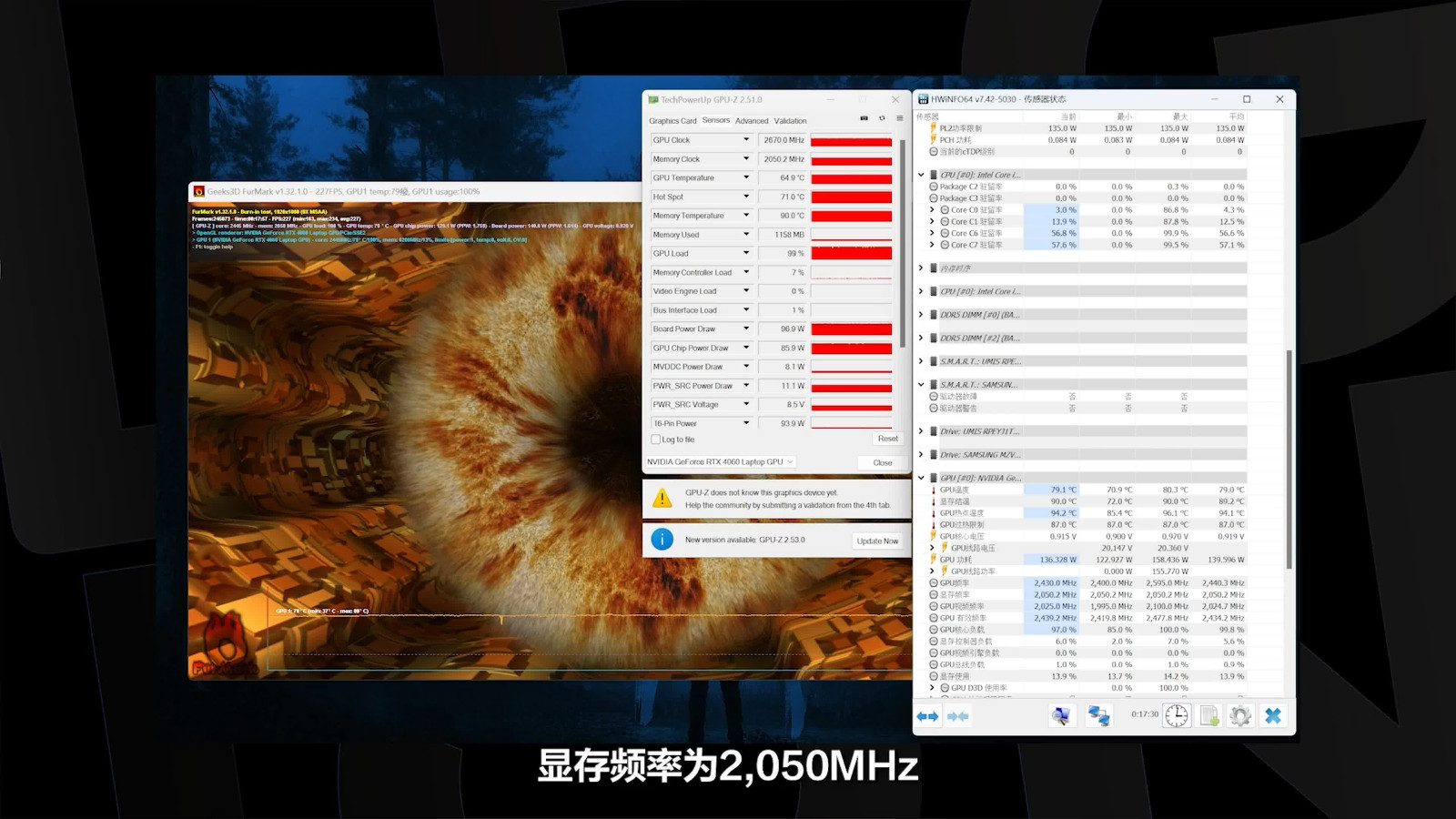Click the blue info icon in GPU-Z update notice
This screenshot has height=819, width=1456.
(662, 540)
